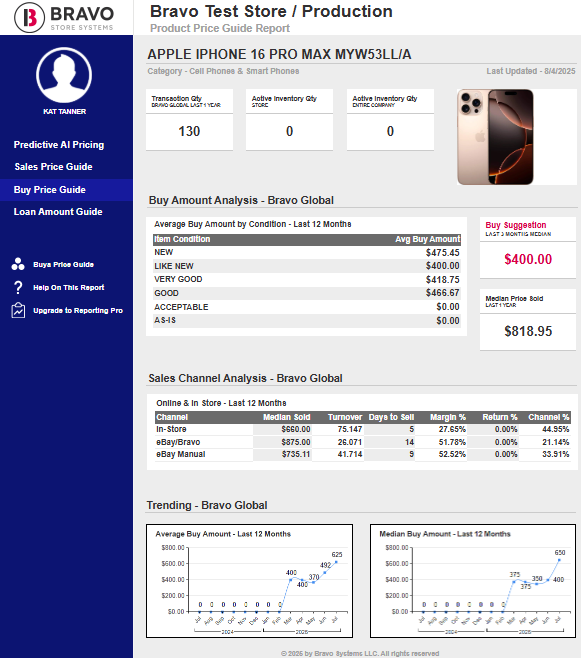
Task: Click the eBay Manual channel row
Action: (362, 454)
